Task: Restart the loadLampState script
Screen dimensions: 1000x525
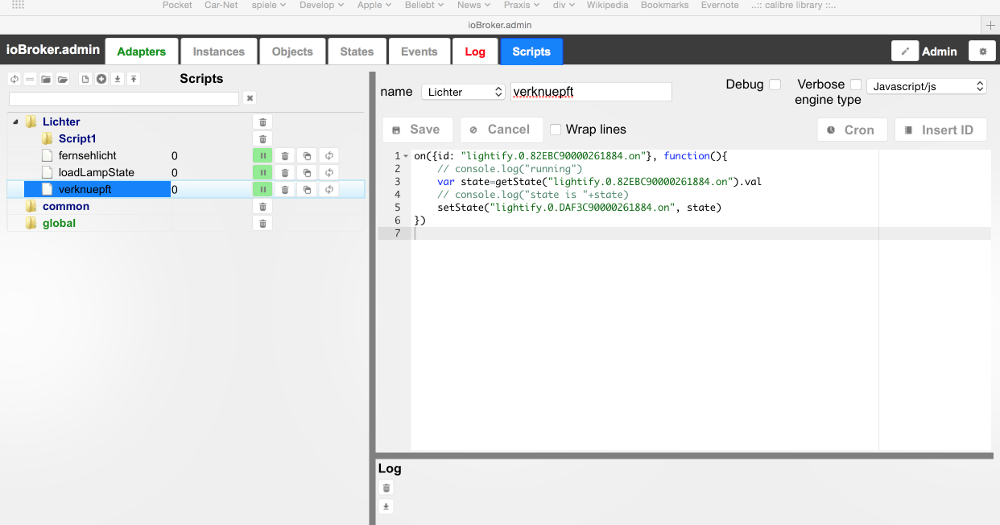Action: pos(329,172)
